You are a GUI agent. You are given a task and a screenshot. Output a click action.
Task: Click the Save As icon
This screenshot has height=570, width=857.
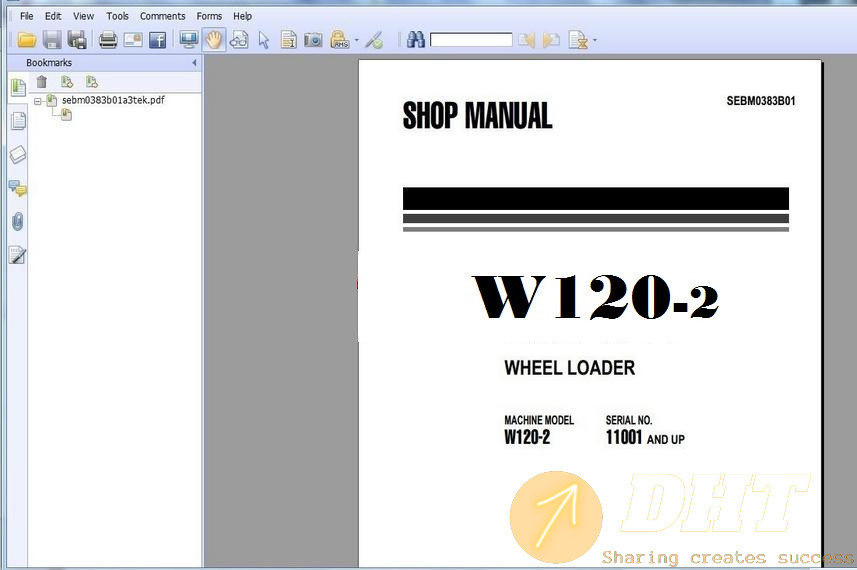[77, 40]
